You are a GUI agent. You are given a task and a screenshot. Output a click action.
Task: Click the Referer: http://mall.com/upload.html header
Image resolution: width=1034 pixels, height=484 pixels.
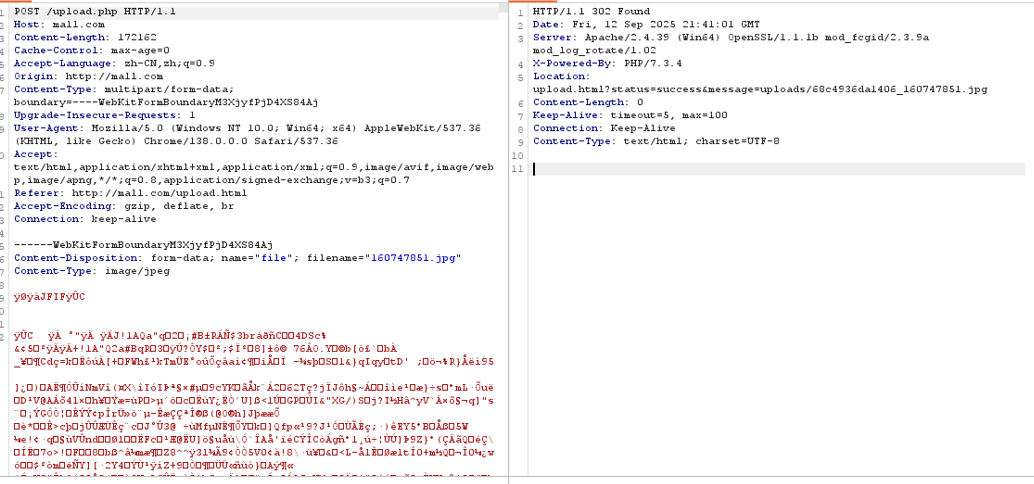coord(131,193)
